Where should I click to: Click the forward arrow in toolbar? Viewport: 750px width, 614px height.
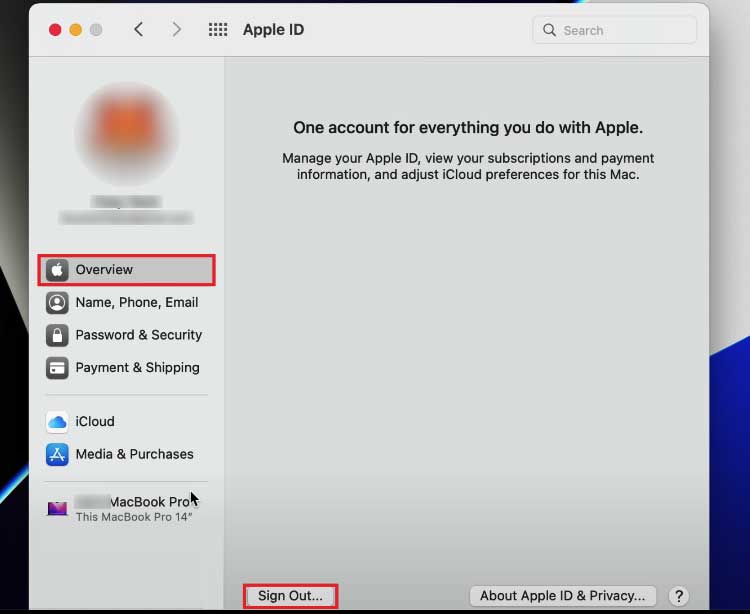coord(176,30)
